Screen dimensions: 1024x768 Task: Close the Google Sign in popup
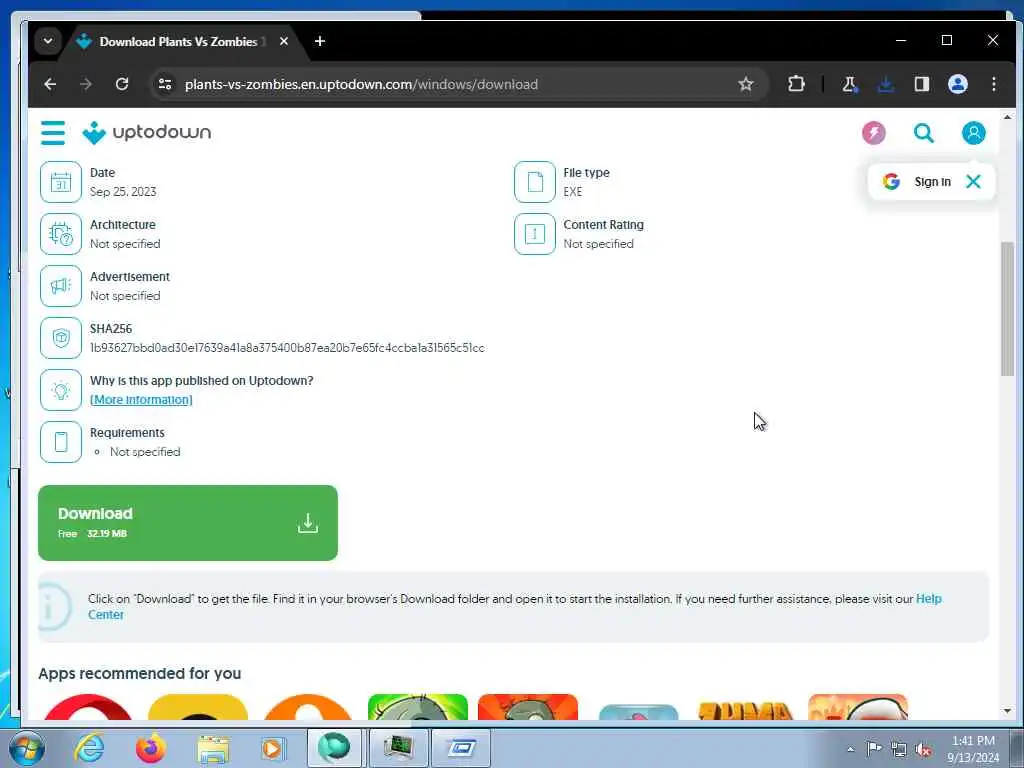point(973,182)
